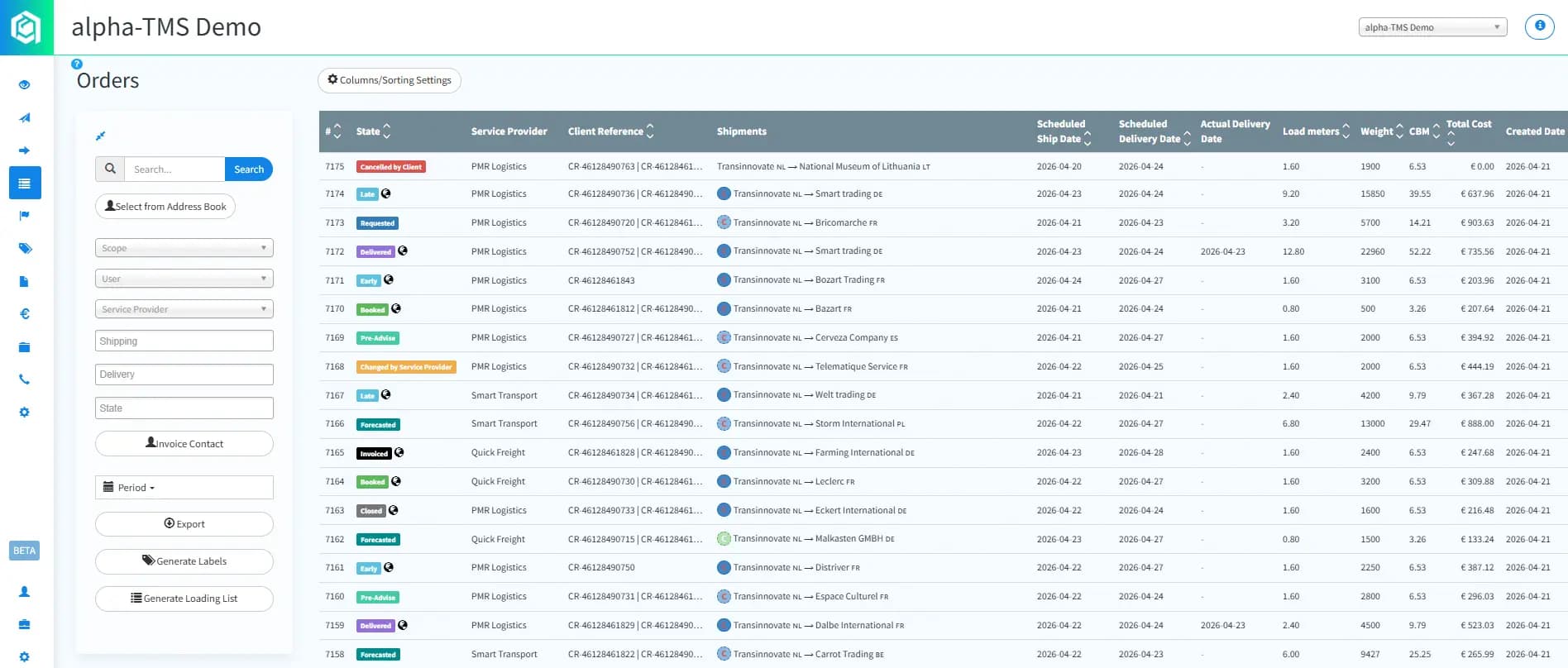Click the Changed by Service Provider badge

406,367
